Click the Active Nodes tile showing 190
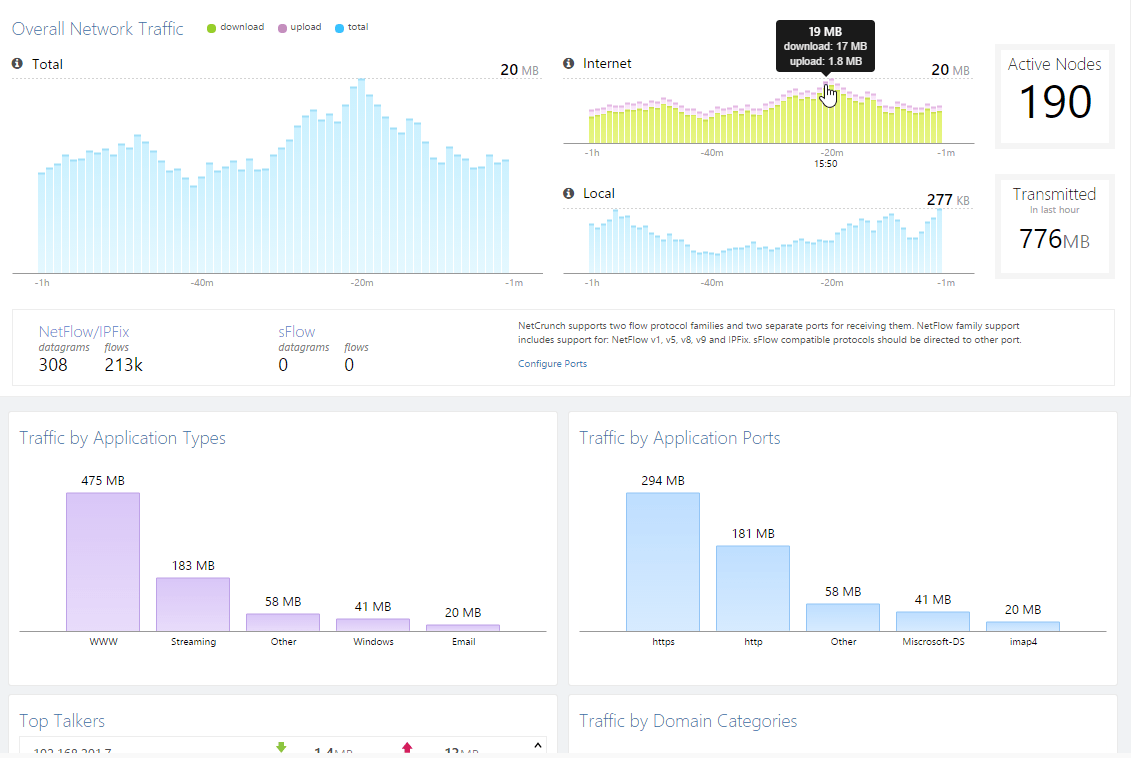 pyautogui.click(x=1054, y=95)
